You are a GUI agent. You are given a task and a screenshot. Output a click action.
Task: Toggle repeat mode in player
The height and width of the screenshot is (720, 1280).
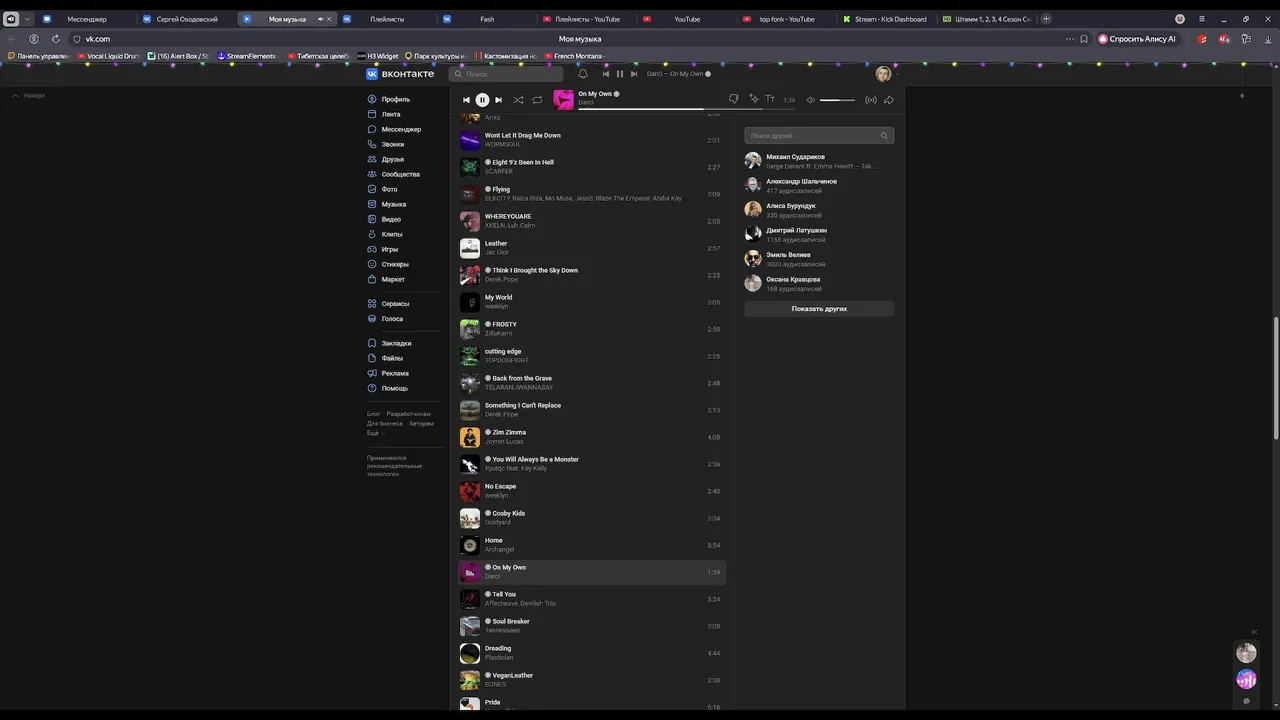click(x=537, y=100)
